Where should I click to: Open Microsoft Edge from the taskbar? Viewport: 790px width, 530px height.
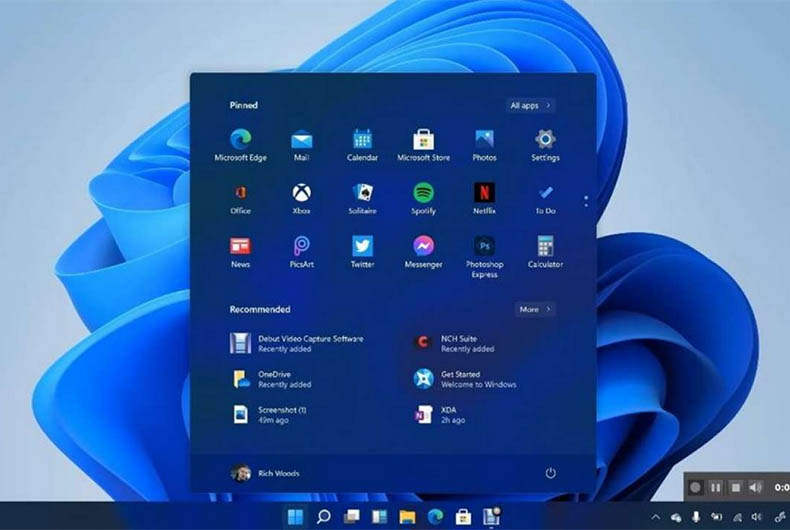click(x=435, y=516)
